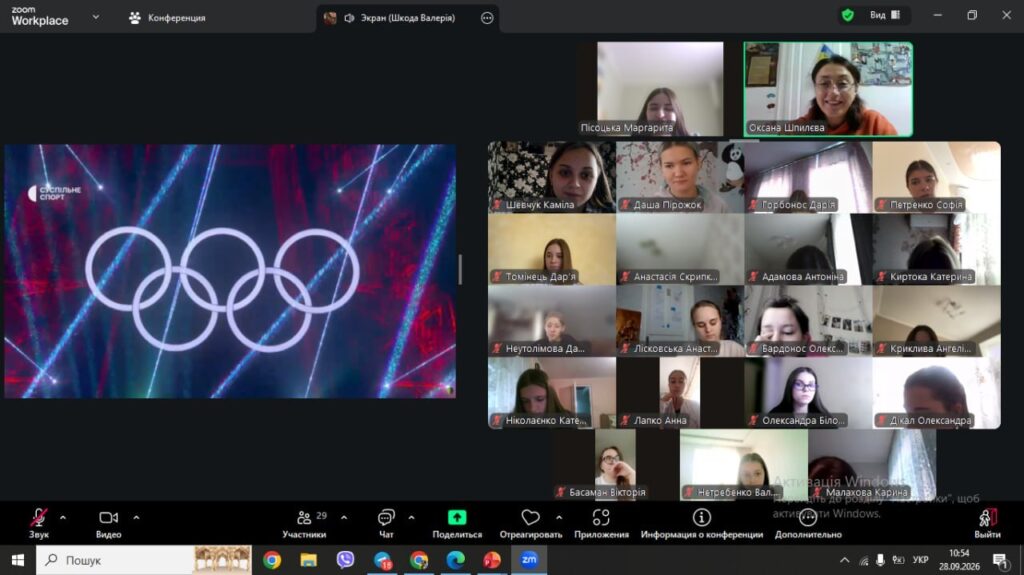
Task: Change layout with Вид button
Action: tap(885, 15)
